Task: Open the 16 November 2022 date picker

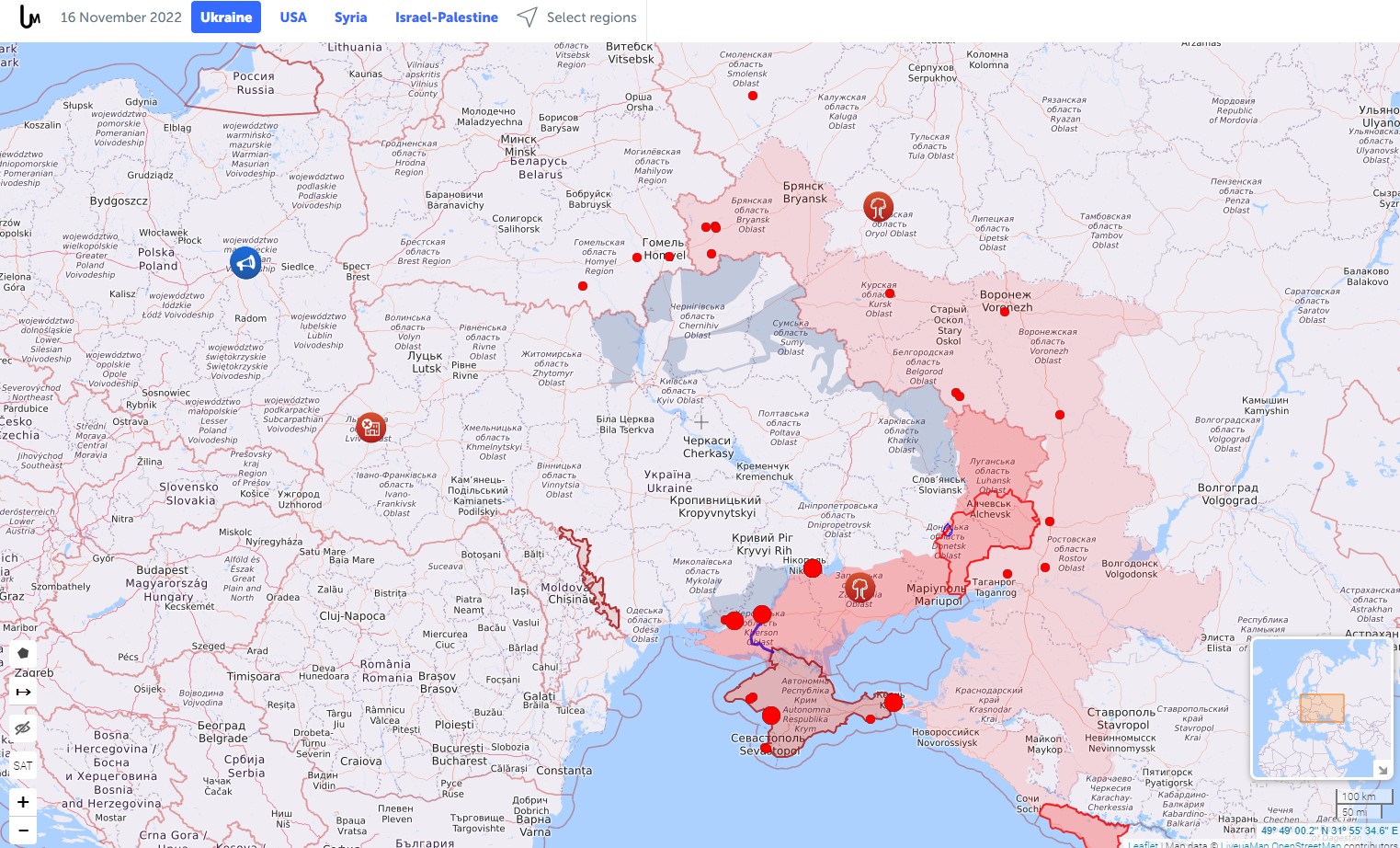Action: (120, 17)
